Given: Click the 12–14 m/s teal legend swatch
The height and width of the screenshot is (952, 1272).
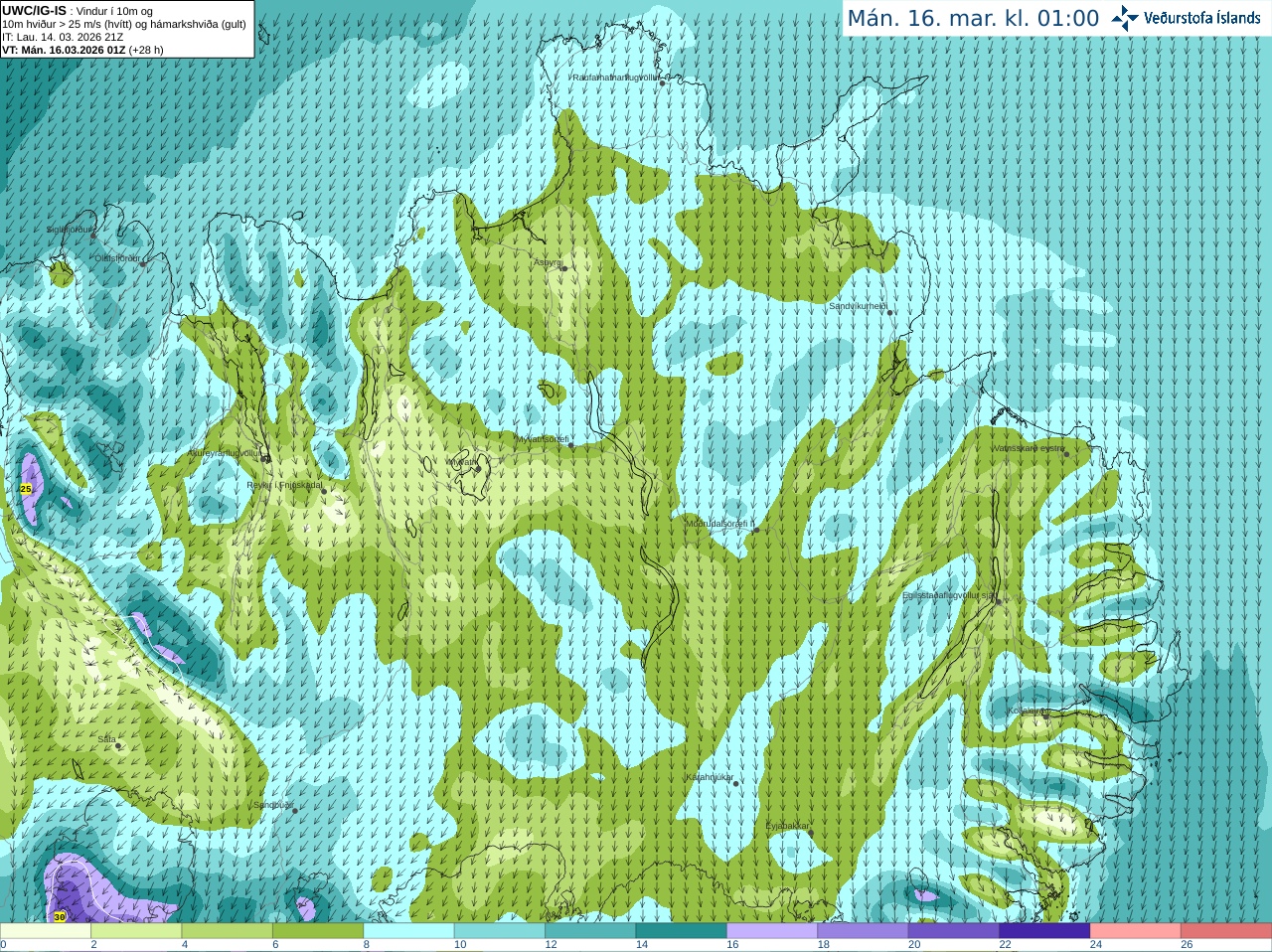Looking at the screenshot, I should click(590, 931).
